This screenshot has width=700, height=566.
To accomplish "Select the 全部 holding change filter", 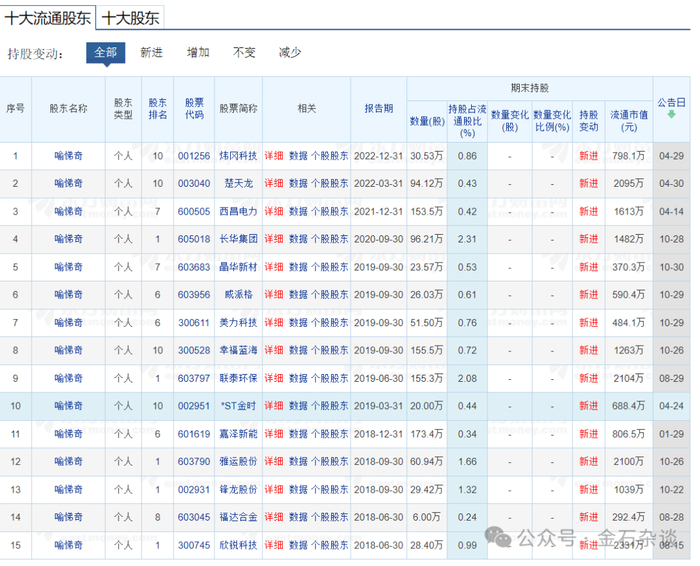I will pos(105,52).
